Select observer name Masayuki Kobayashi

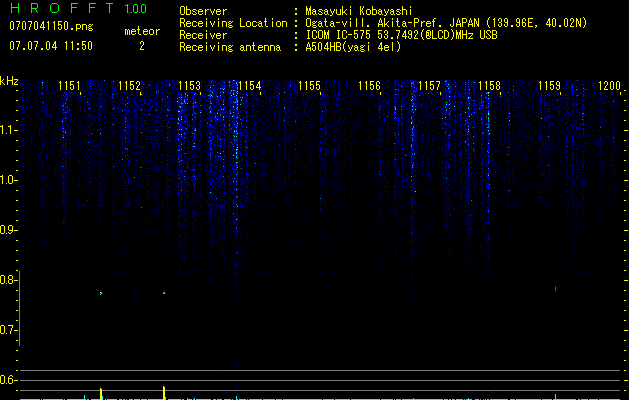click(x=358, y=11)
